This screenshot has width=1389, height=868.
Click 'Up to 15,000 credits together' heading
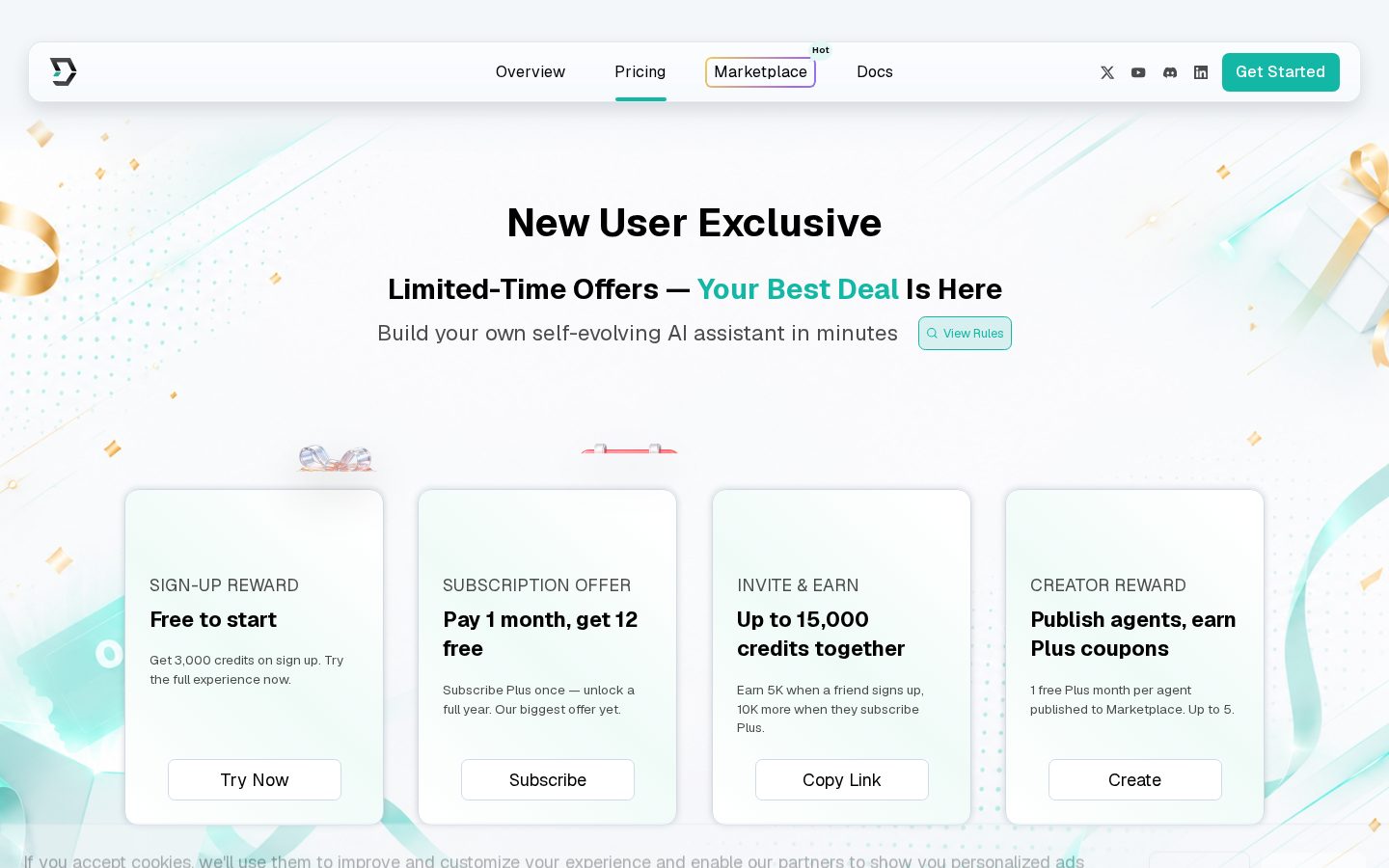point(821,634)
